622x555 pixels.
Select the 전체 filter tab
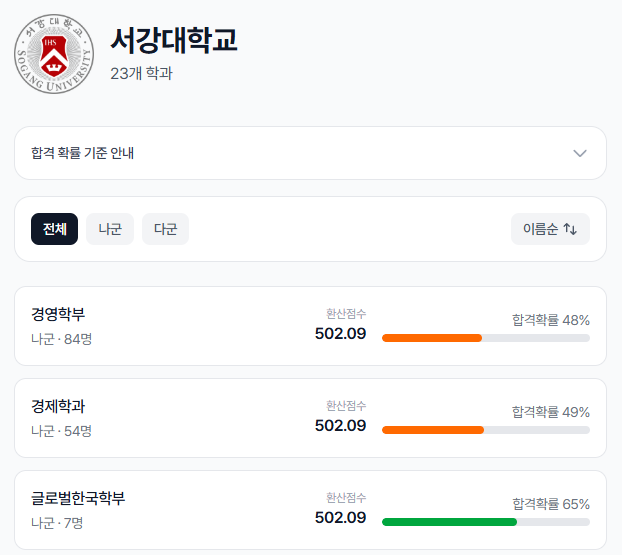(54, 229)
